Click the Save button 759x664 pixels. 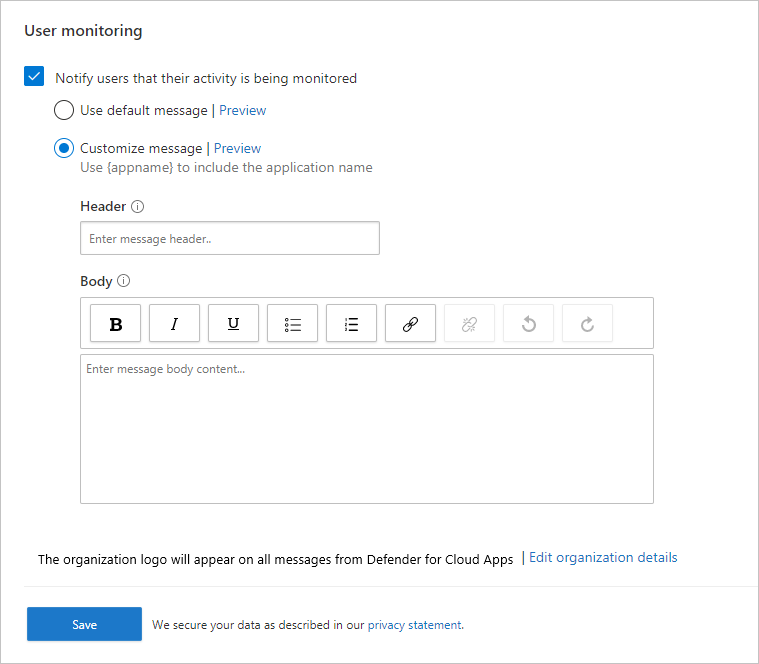click(x=84, y=624)
